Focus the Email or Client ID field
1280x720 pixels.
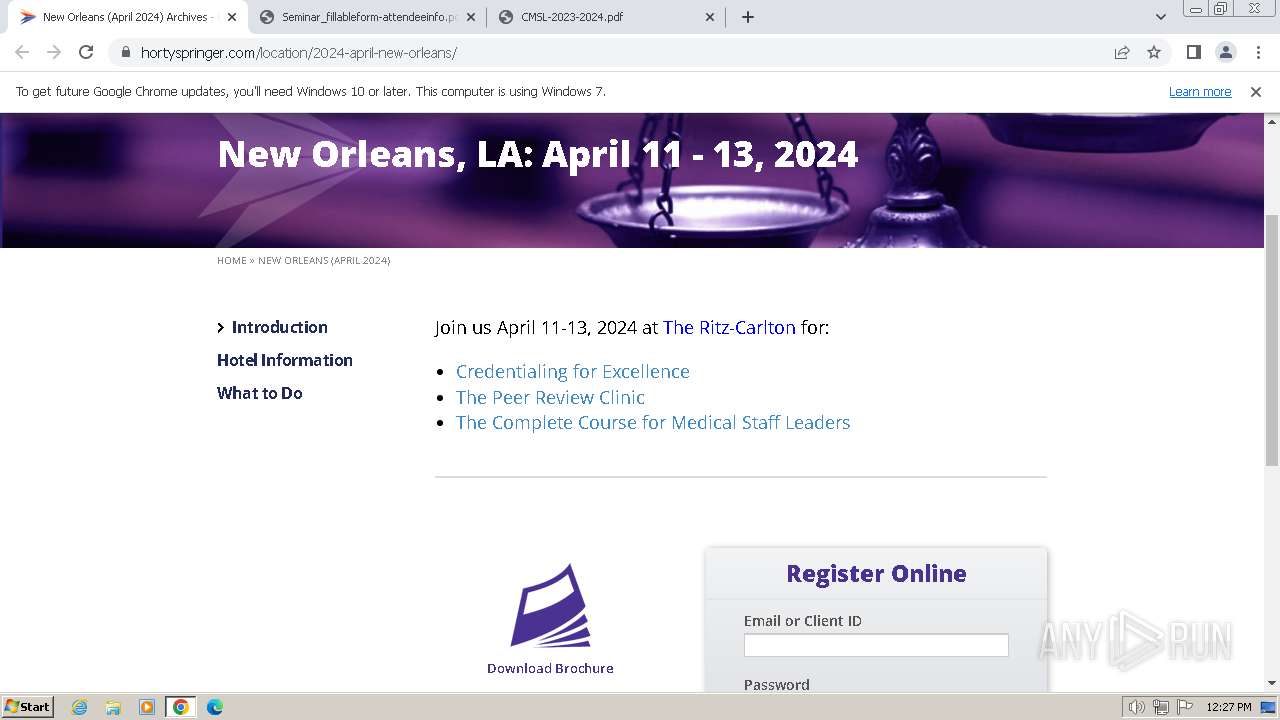[876, 645]
